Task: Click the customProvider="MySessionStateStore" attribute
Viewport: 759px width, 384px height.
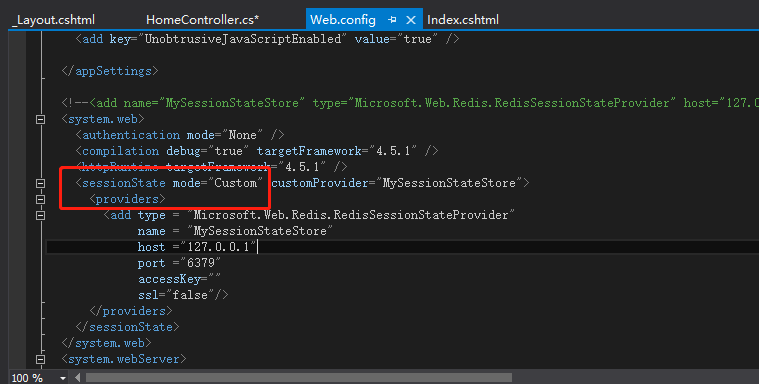Action: 397,183
